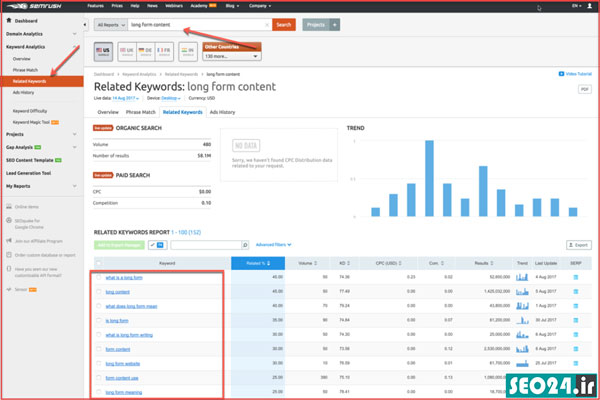Open the 'long content' keyword link
This screenshot has height=400, width=600.
click(x=117, y=292)
